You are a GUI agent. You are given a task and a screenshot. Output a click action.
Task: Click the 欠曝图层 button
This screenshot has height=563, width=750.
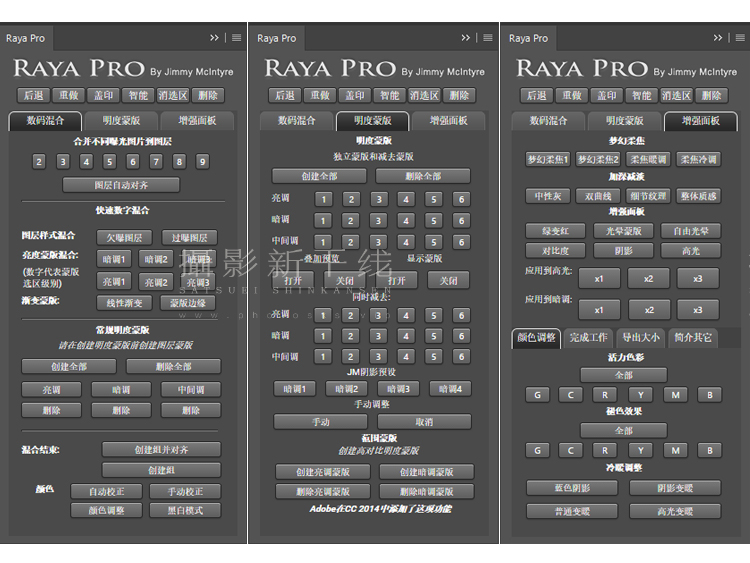[124, 237]
